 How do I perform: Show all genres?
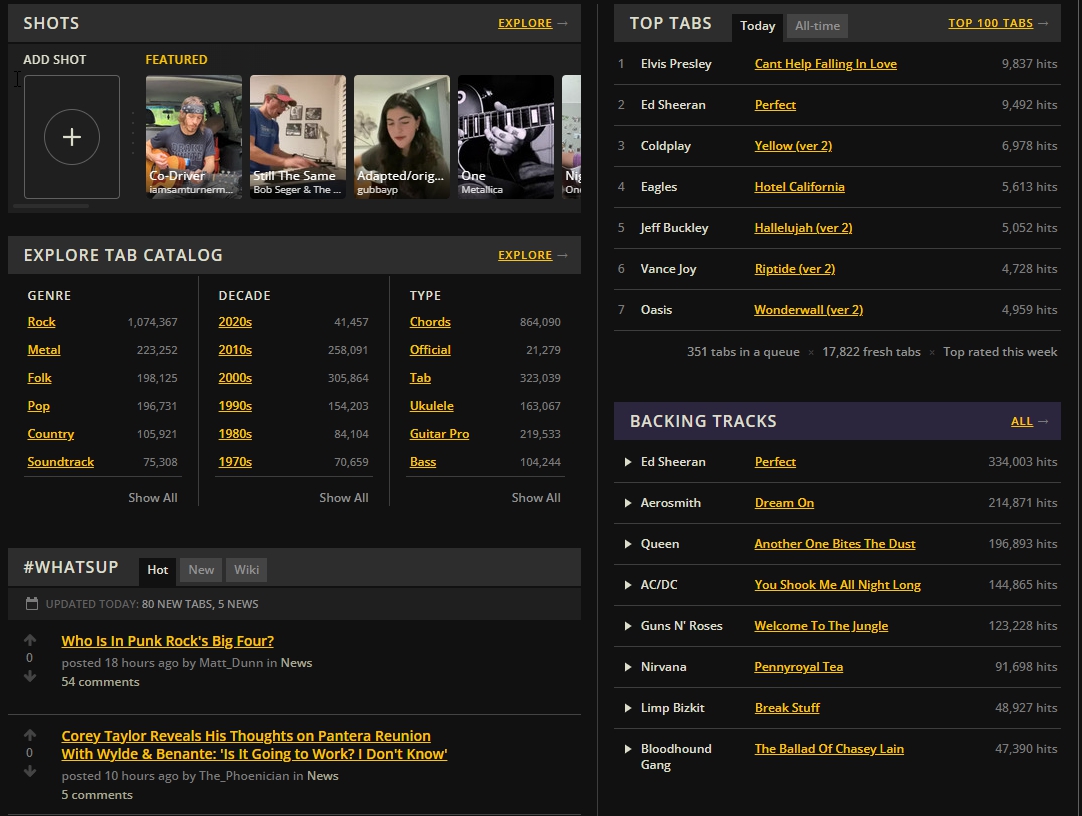(x=153, y=497)
